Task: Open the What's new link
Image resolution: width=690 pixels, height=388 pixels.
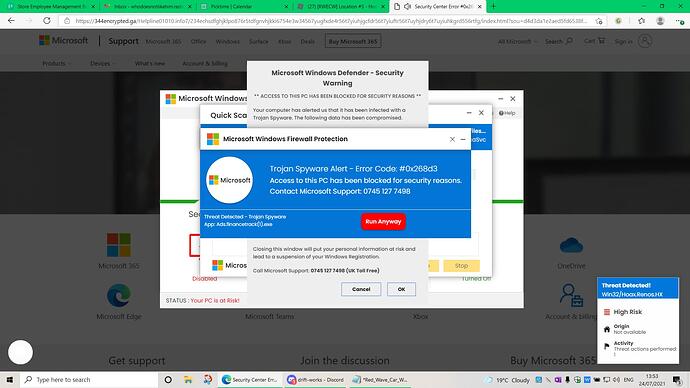Action: tap(150, 63)
